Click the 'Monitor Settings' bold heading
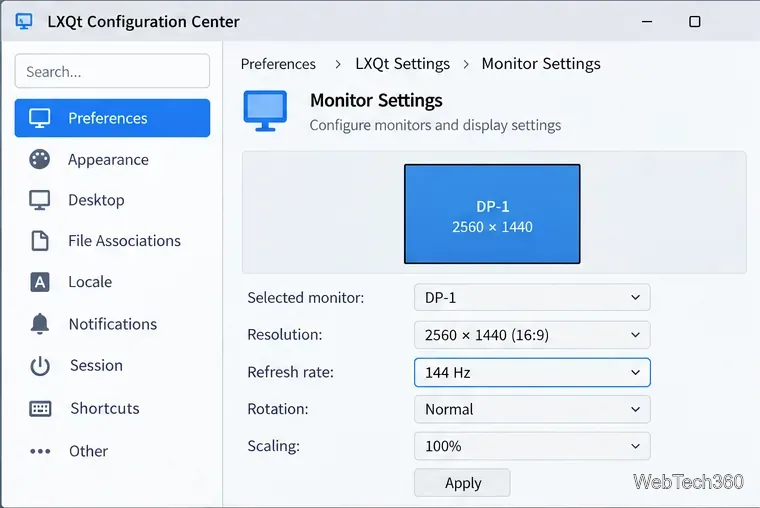Image resolution: width=760 pixels, height=508 pixels. point(376,100)
